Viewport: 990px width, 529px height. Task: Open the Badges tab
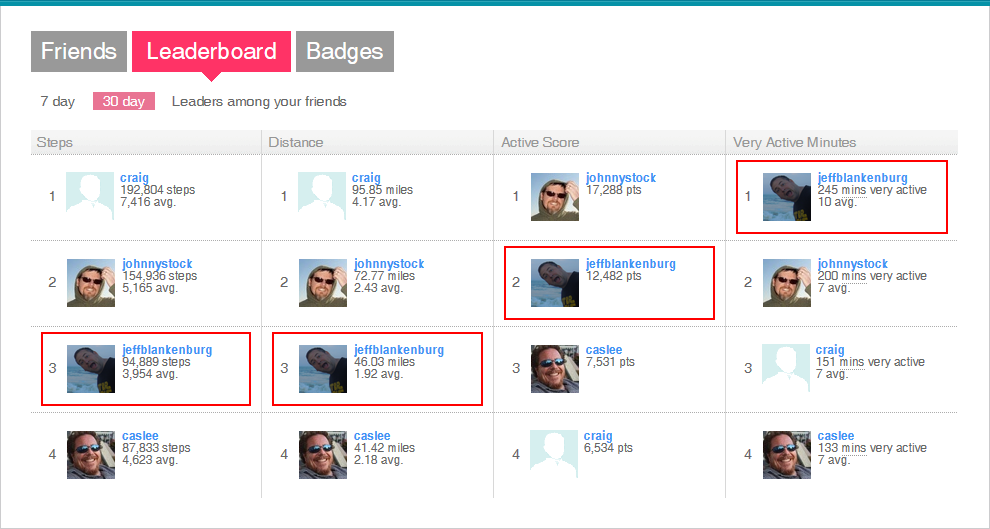click(345, 52)
